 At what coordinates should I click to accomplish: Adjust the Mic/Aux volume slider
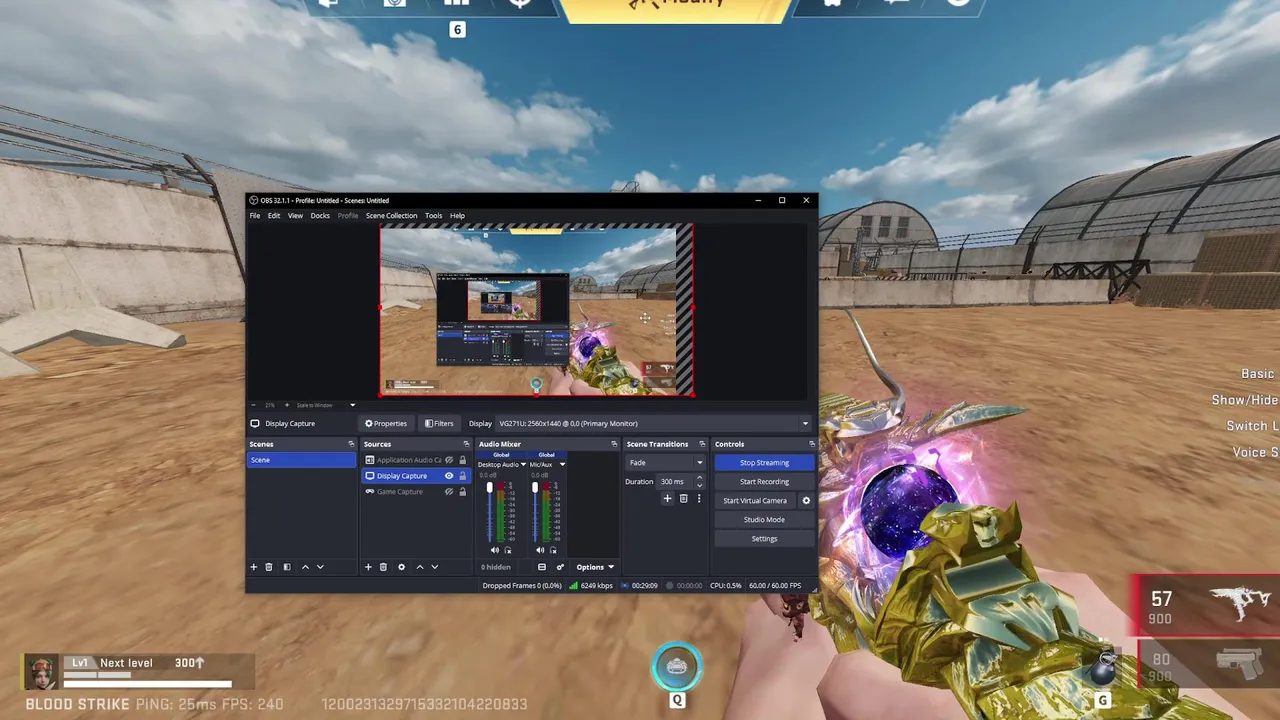click(535, 511)
